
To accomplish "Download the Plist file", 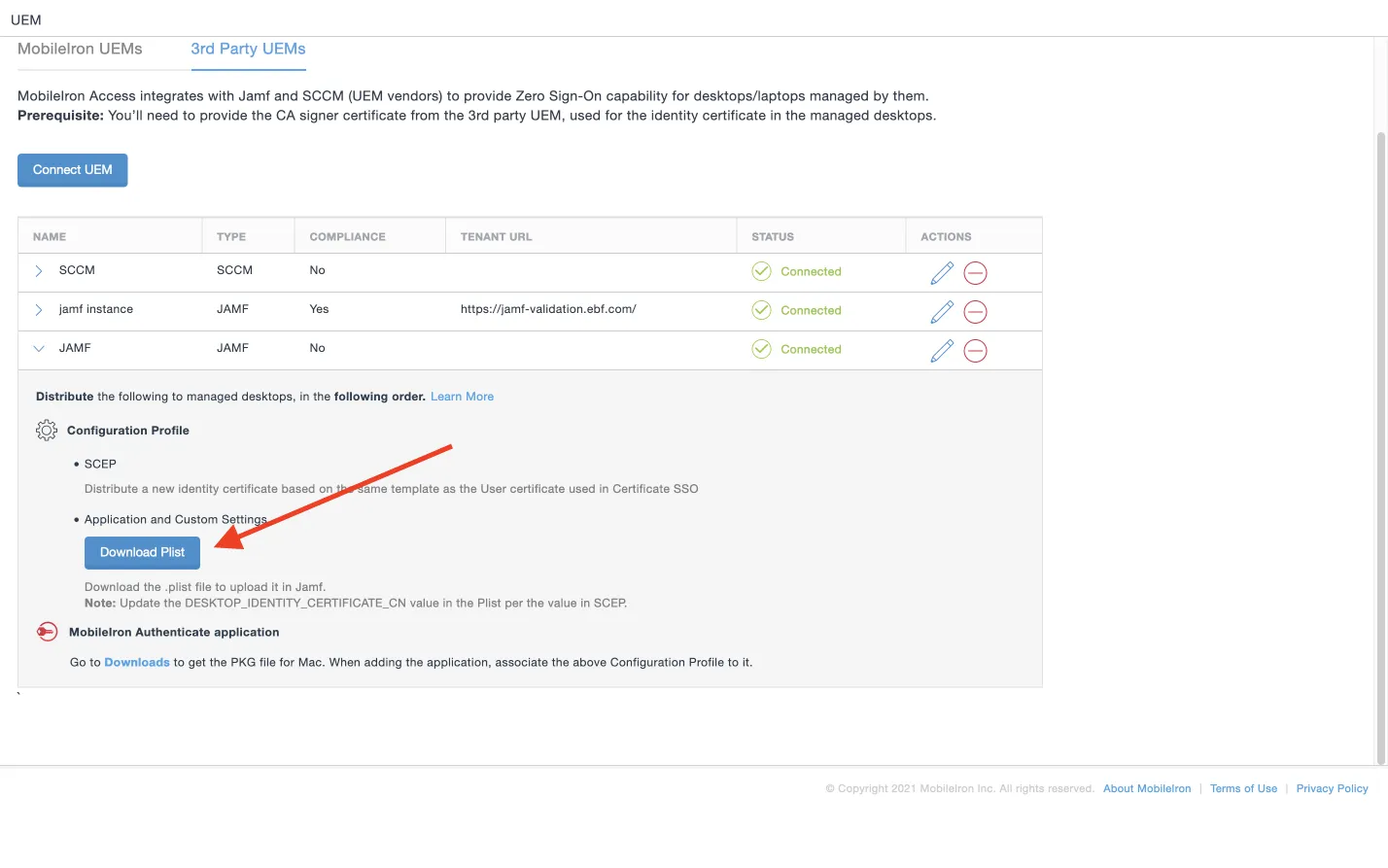I will click(x=142, y=553).
